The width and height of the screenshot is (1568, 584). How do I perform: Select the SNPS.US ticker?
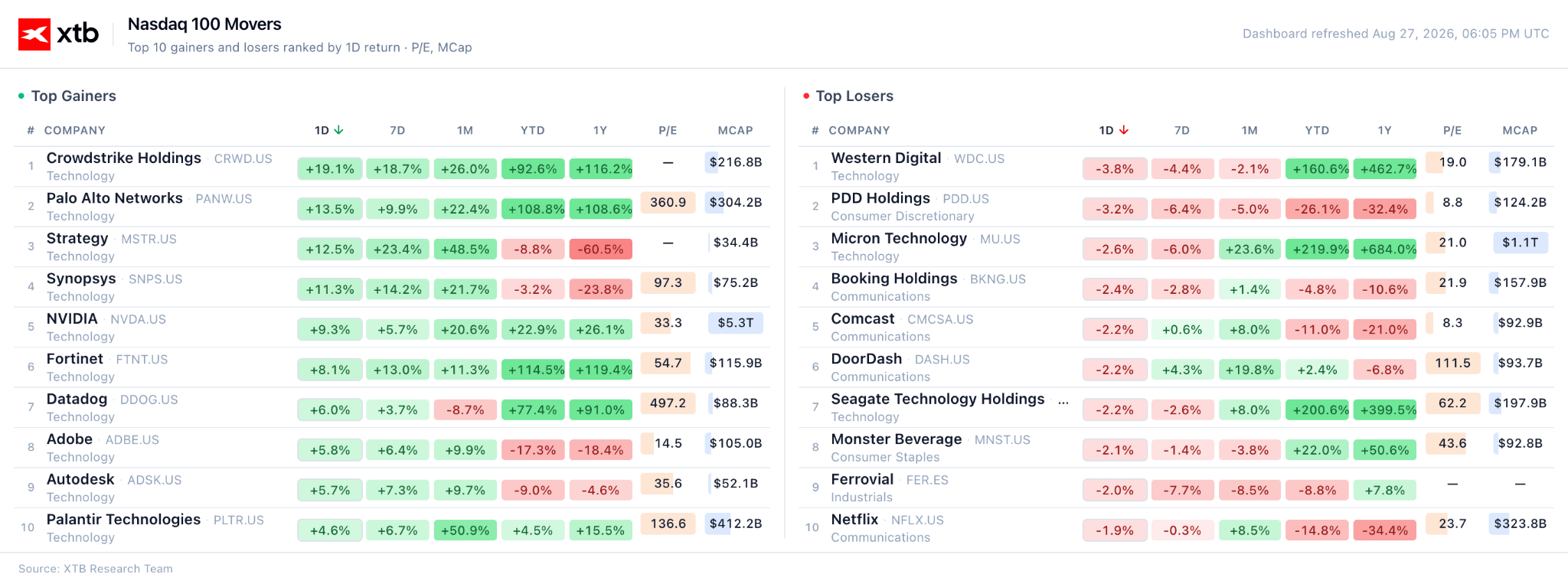pos(155,279)
